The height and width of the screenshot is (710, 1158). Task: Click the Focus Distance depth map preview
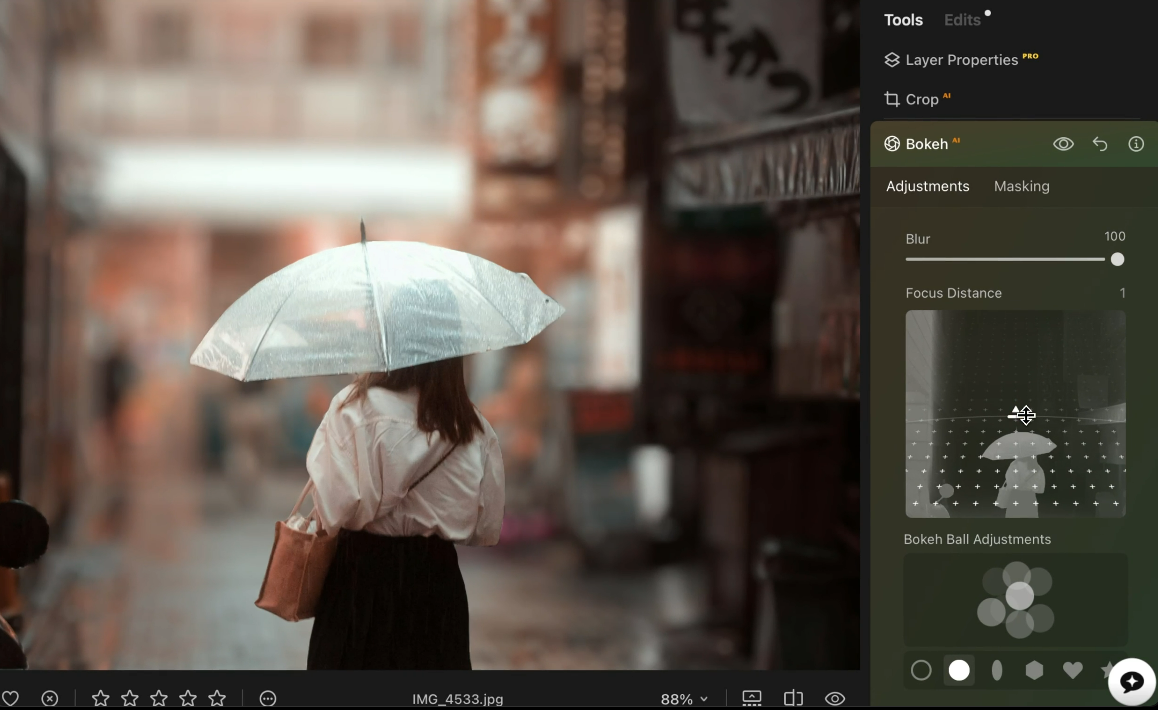(1015, 413)
